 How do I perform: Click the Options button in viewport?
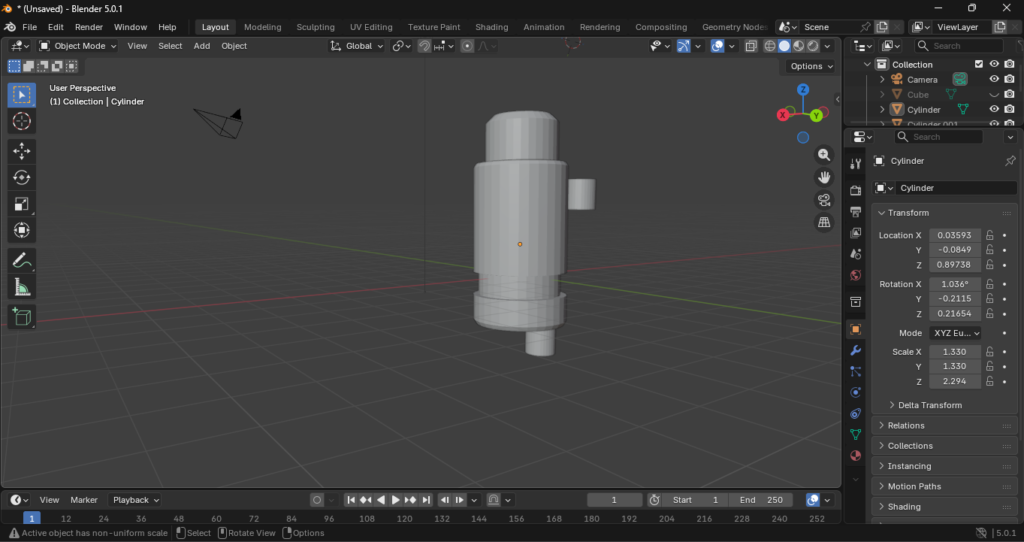[x=811, y=66]
